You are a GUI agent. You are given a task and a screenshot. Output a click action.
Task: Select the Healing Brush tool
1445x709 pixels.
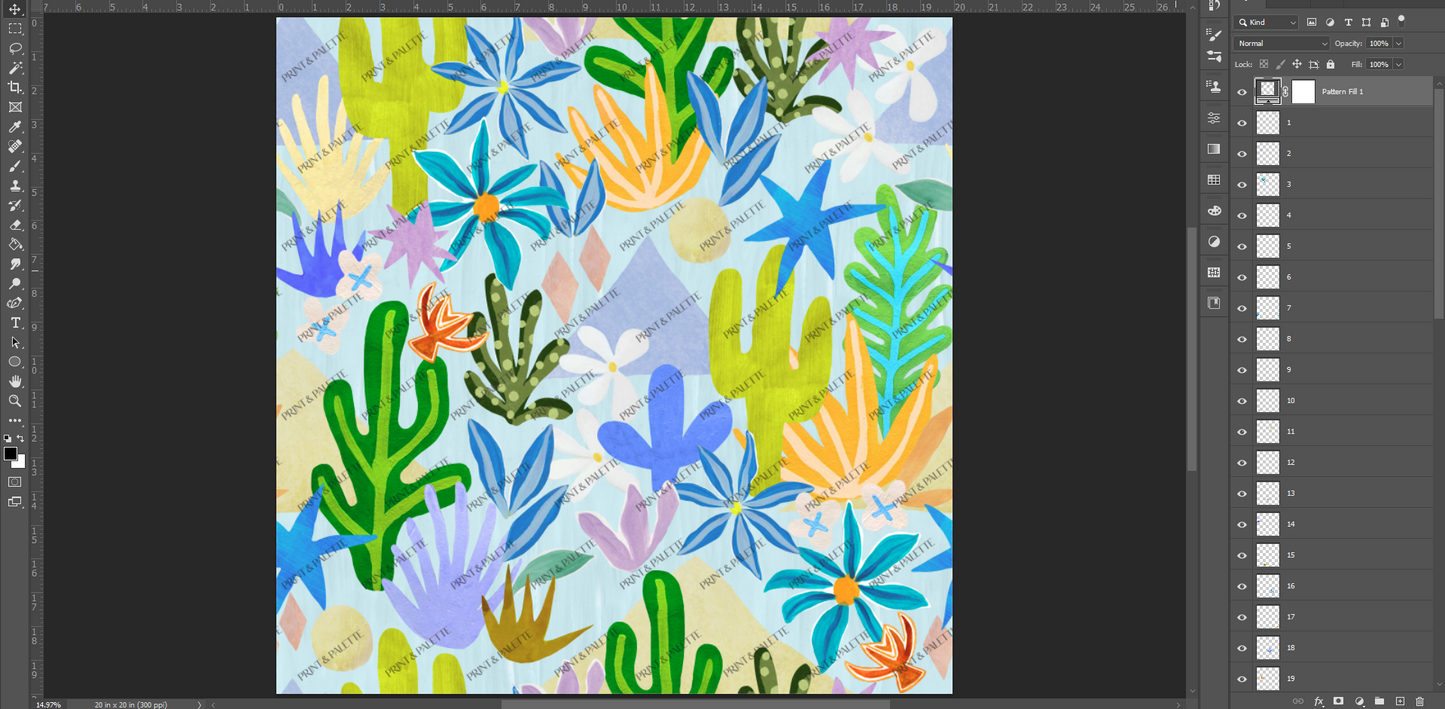(15, 146)
